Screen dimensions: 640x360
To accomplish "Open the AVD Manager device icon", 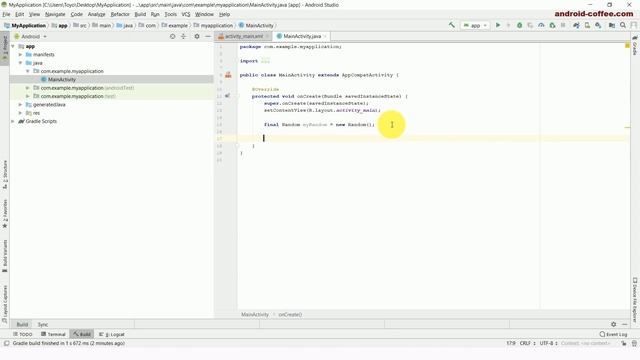I will 587,25.
